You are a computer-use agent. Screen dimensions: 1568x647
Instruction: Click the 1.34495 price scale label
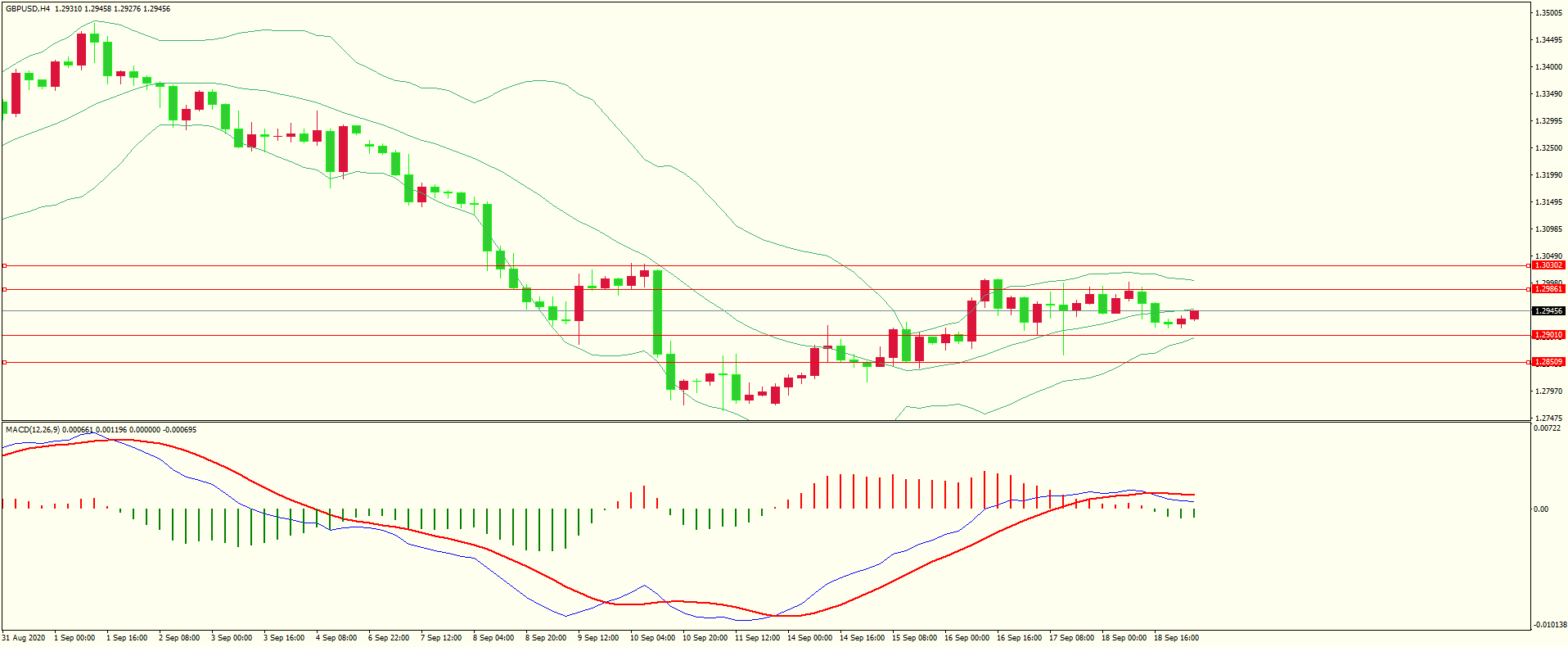coord(1549,40)
